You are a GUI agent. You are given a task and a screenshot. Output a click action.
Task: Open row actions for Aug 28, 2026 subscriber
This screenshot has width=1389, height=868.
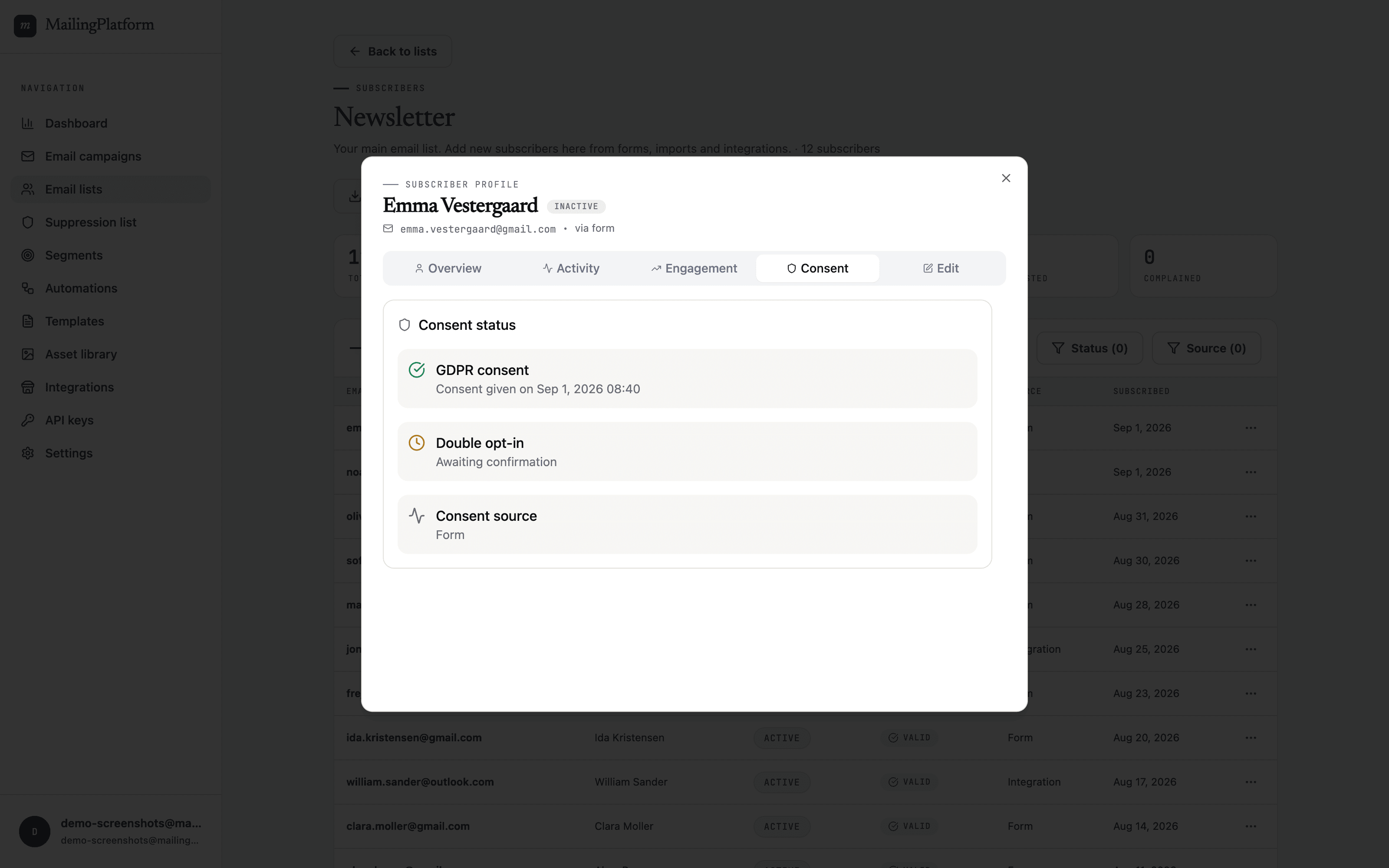[1251, 605]
